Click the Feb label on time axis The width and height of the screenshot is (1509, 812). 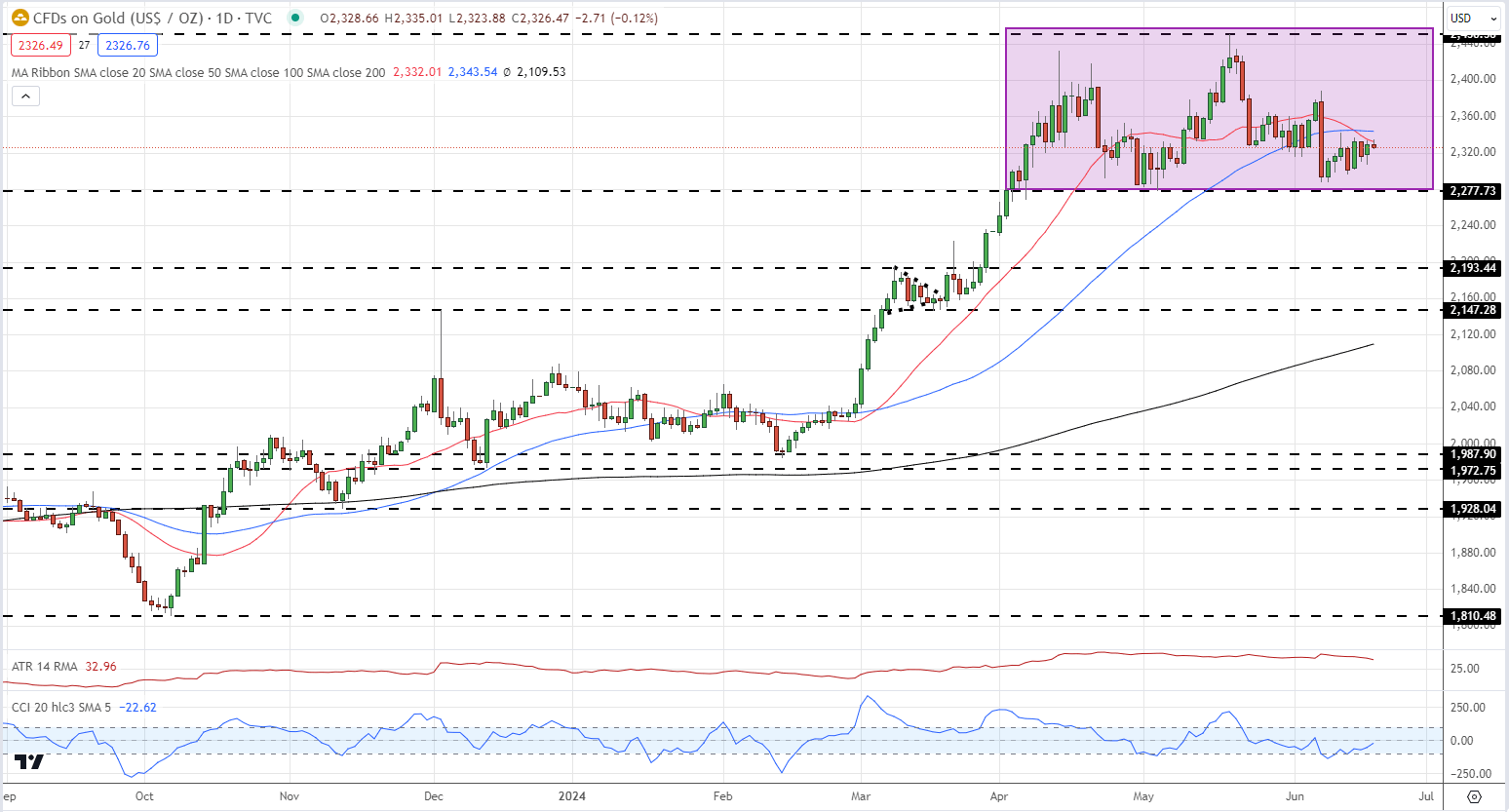722,796
